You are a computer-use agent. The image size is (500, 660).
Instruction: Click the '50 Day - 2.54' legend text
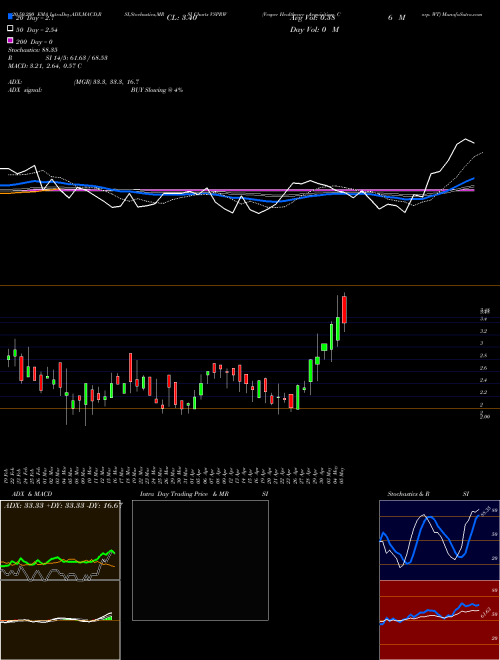click(x=37, y=30)
